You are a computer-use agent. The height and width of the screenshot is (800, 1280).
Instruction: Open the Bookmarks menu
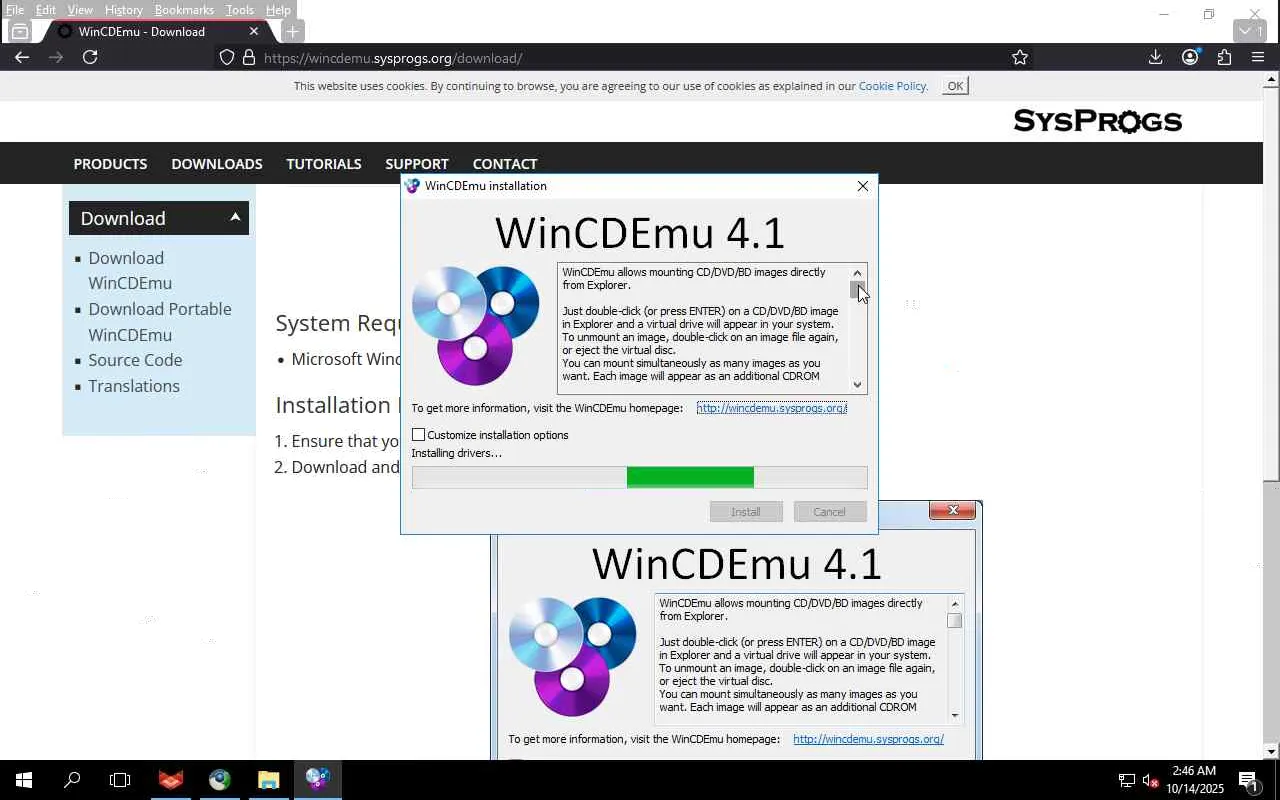pyautogui.click(x=184, y=10)
